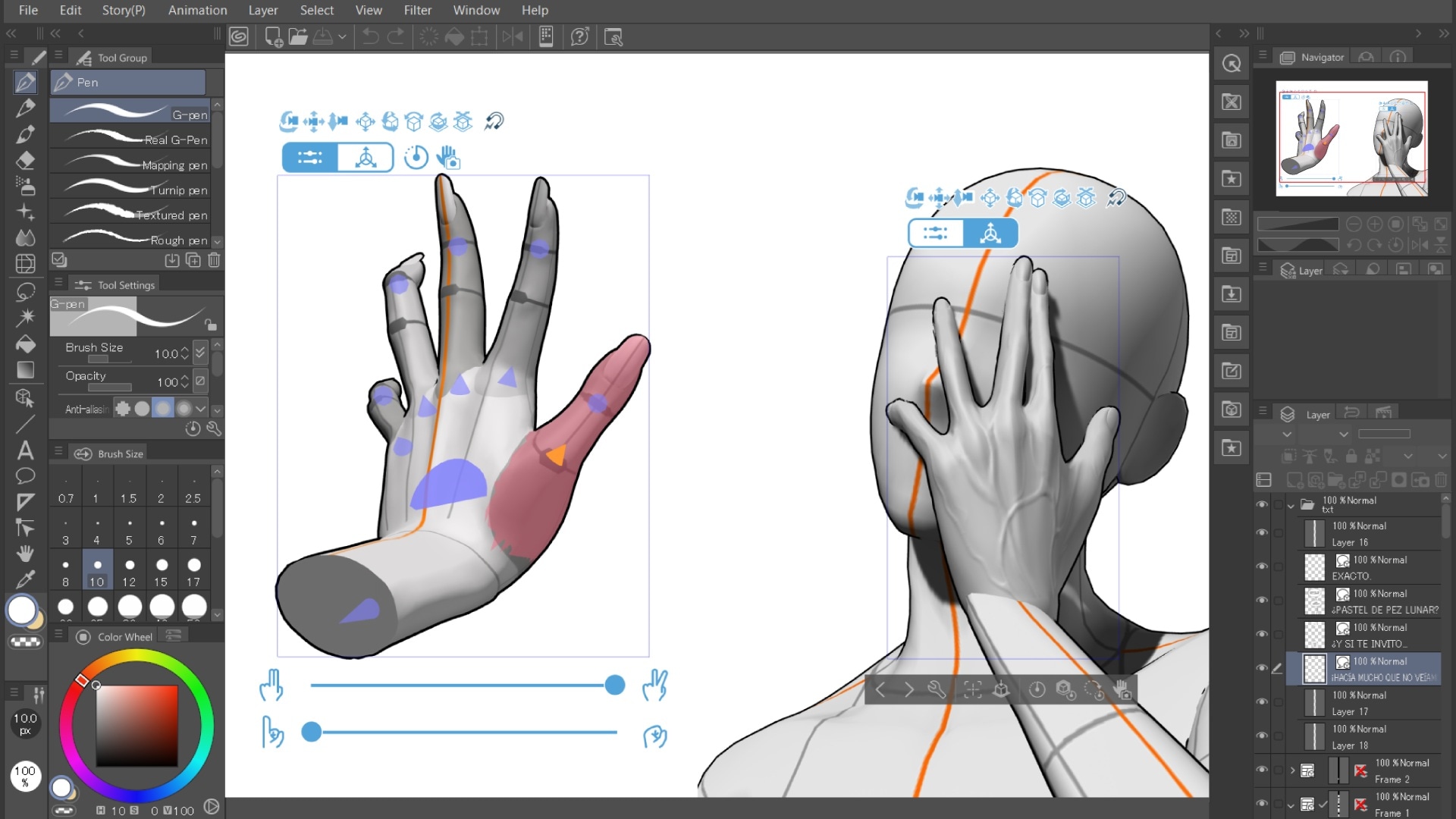Viewport: 1456px width, 819px height.
Task: Select the skeleton joint mode button on hand model
Action: coord(366,157)
